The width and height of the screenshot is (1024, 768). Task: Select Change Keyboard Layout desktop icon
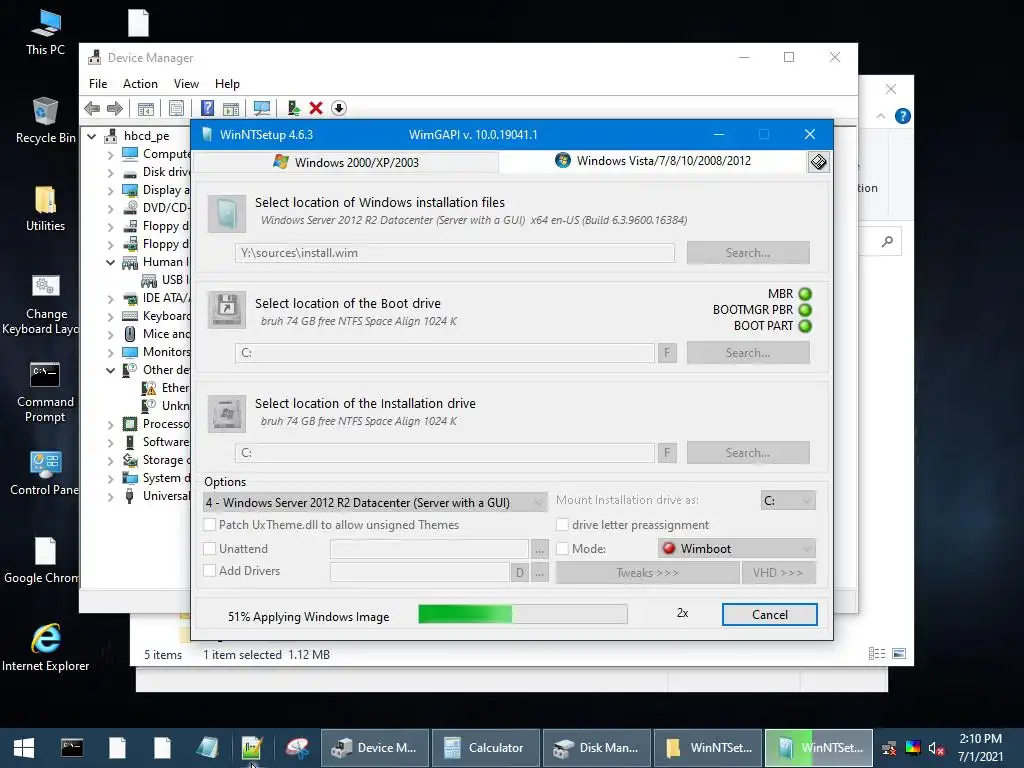coord(45,305)
